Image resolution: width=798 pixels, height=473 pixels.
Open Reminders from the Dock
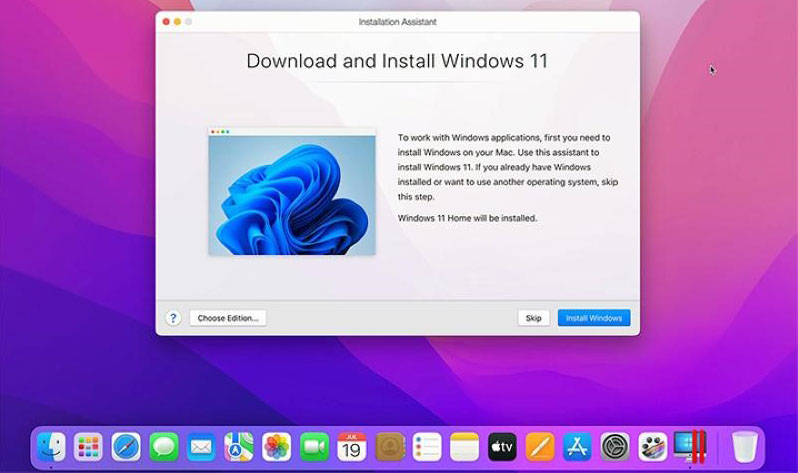tap(427, 447)
